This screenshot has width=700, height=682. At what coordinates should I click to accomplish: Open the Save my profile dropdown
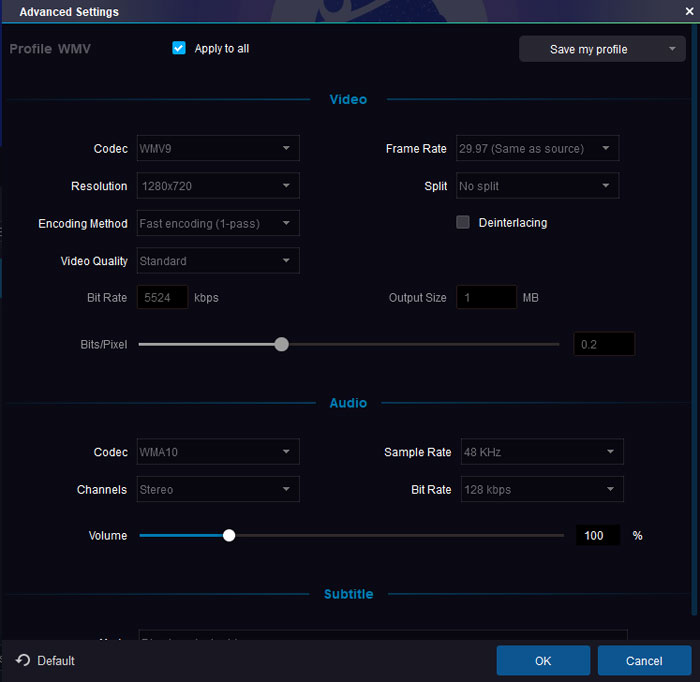point(602,49)
